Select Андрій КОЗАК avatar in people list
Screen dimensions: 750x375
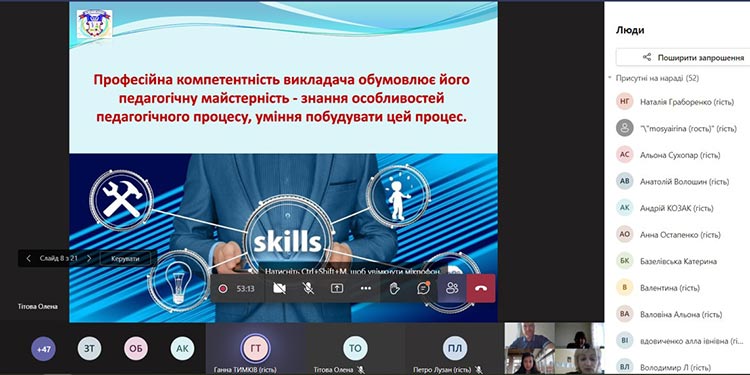625,208
